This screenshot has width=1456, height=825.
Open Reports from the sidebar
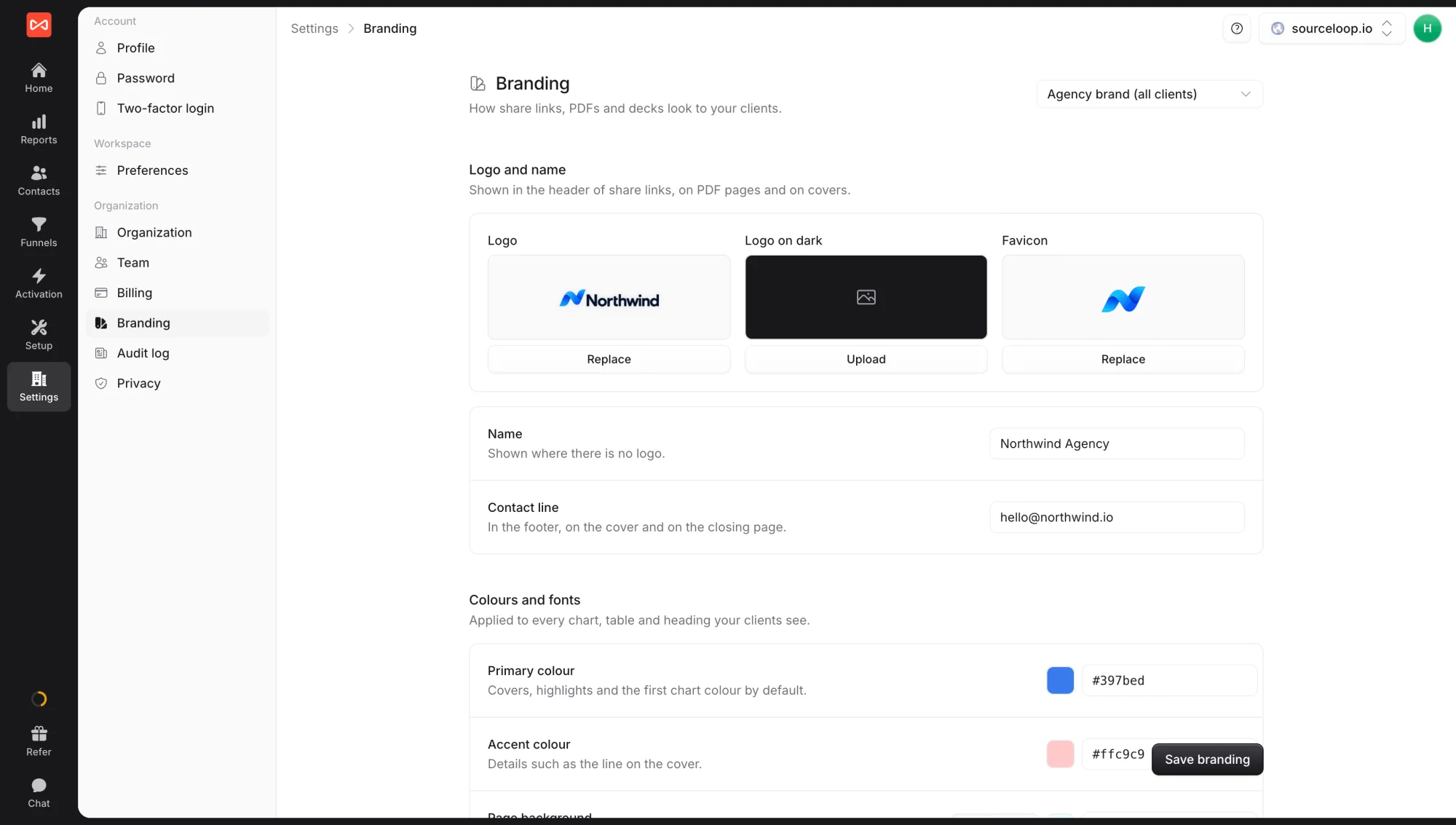tap(39, 130)
